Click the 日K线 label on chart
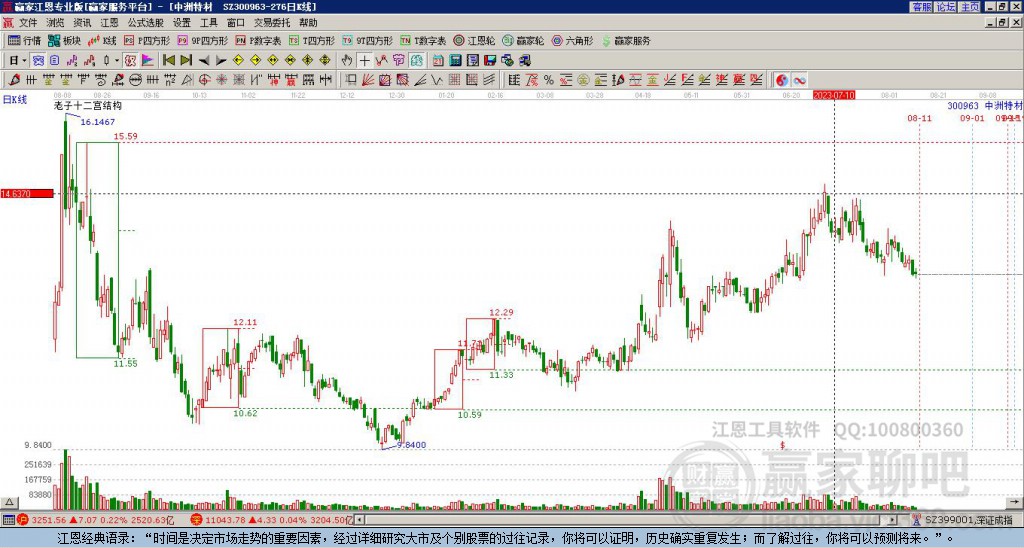The height and width of the screenshot is (548, 1024). 15,100
